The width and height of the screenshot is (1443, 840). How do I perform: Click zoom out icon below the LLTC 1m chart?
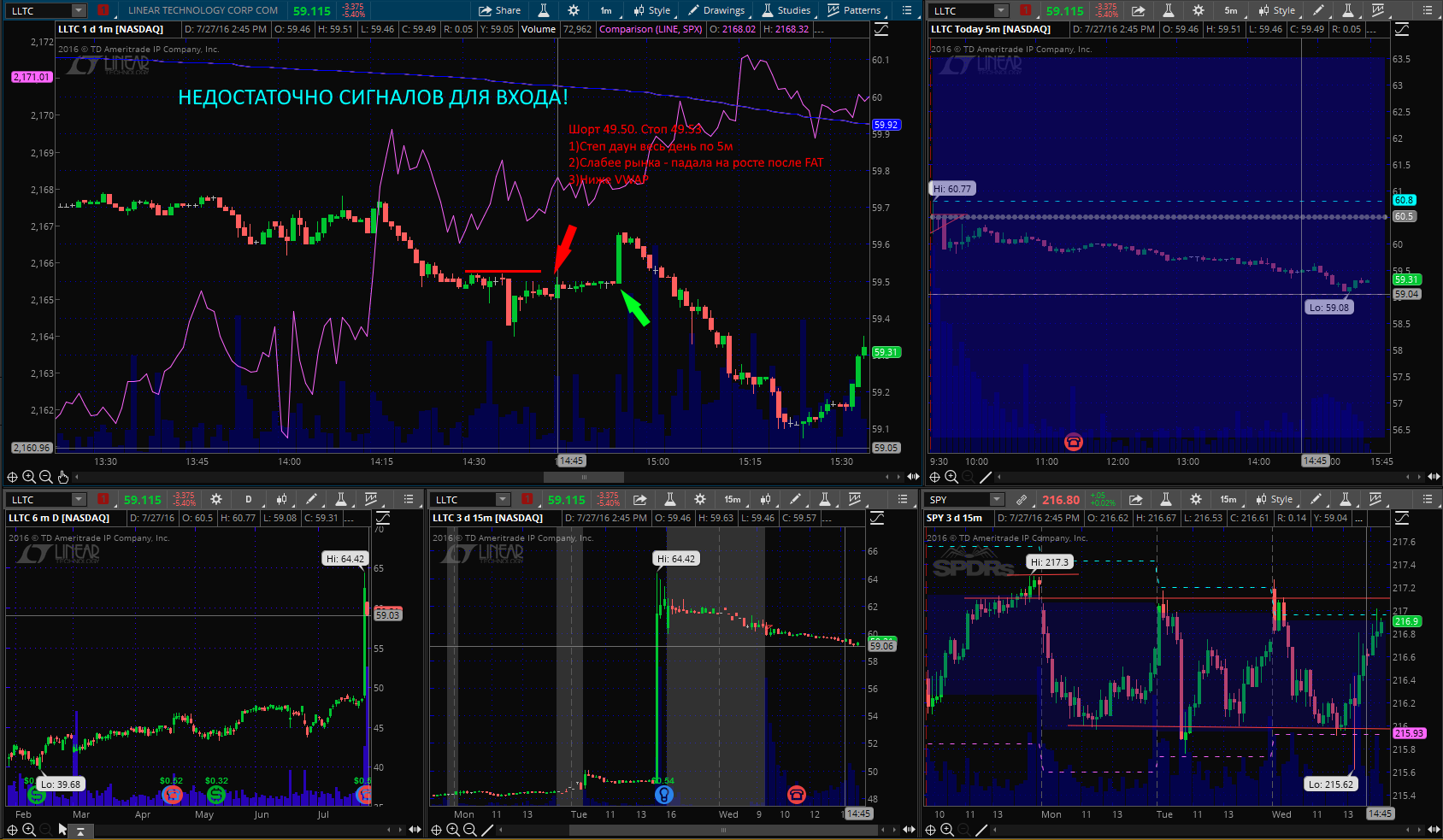pos(46,477)
